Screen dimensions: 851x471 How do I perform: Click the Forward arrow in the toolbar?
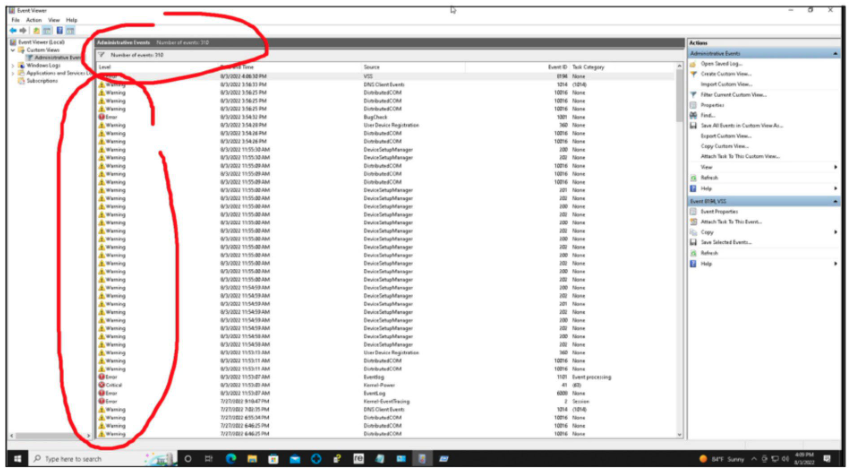pyautogui.click(x=23, y=30)
